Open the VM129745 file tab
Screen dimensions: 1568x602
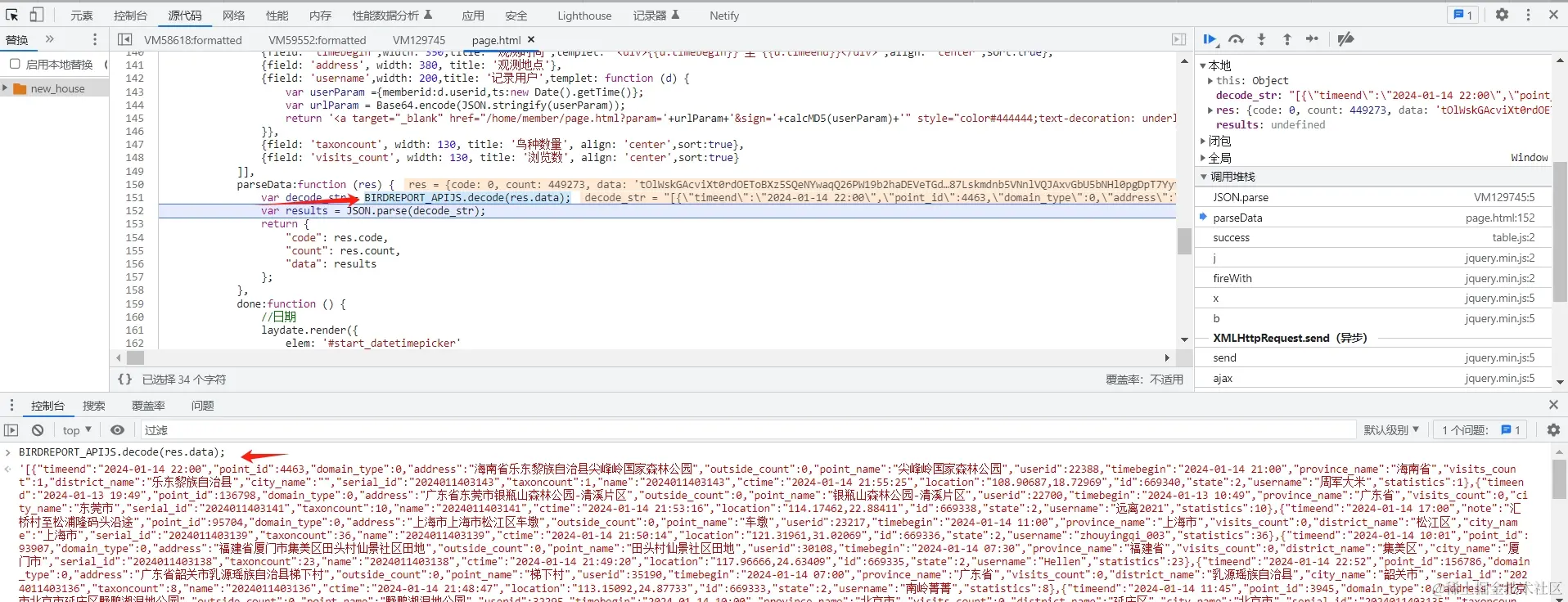click(419, 39)
